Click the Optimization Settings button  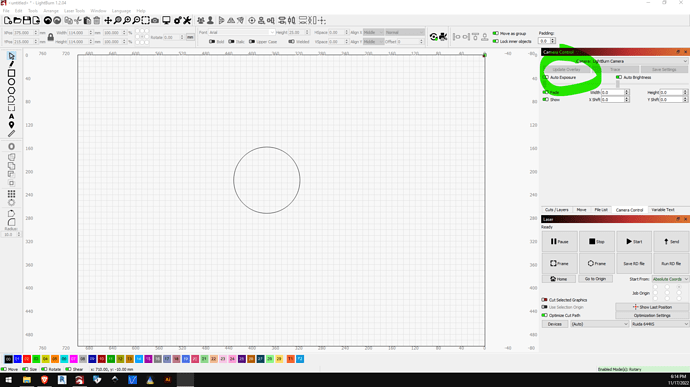[x=652, y=316]
